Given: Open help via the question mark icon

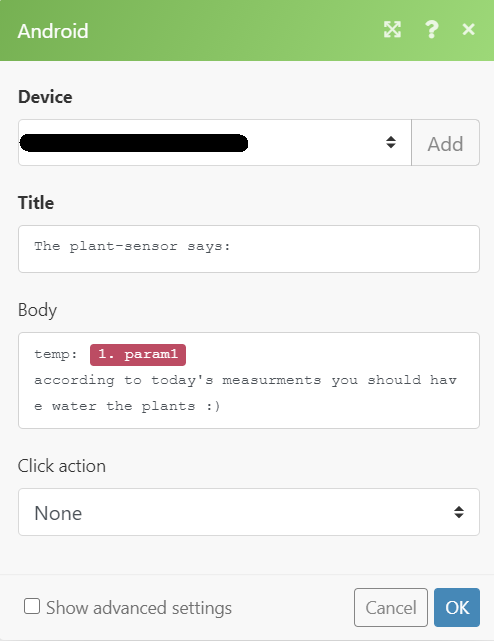Looking at the screenshot, I should pos(431,29).
